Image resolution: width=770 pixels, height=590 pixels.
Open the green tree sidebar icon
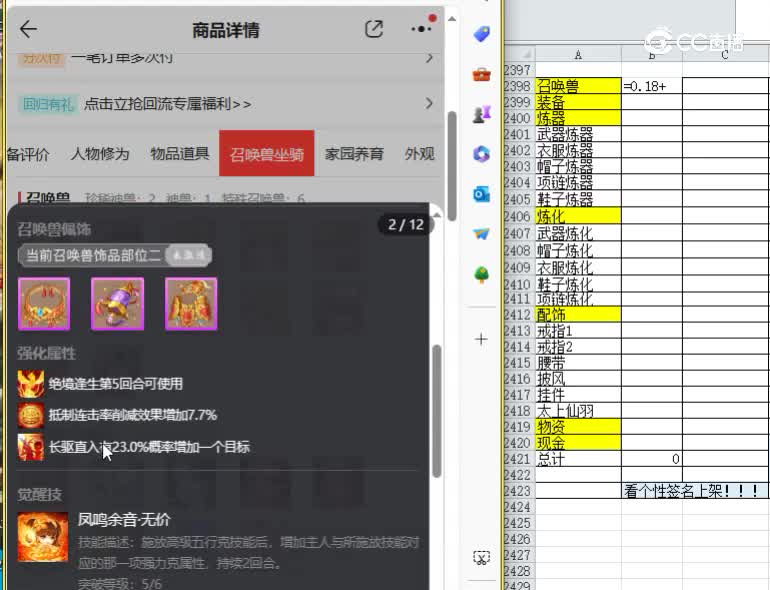(481, 274)
